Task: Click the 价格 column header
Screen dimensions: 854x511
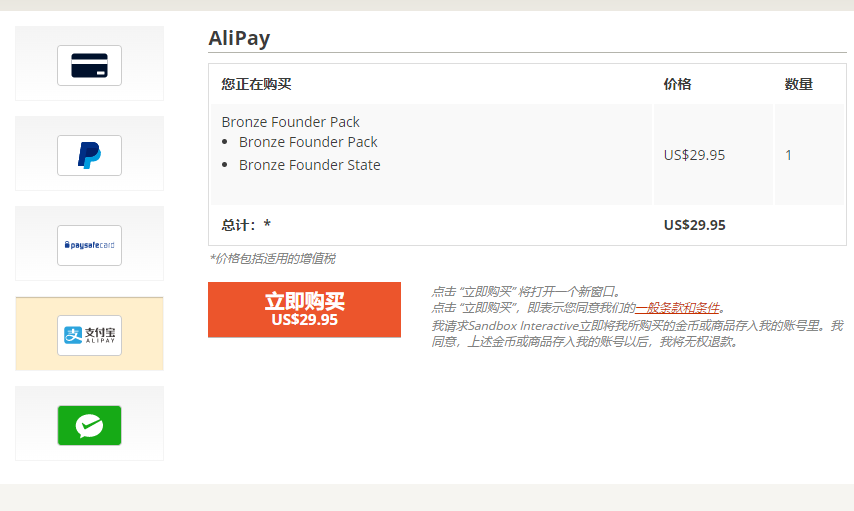Action: coord(677,84)
